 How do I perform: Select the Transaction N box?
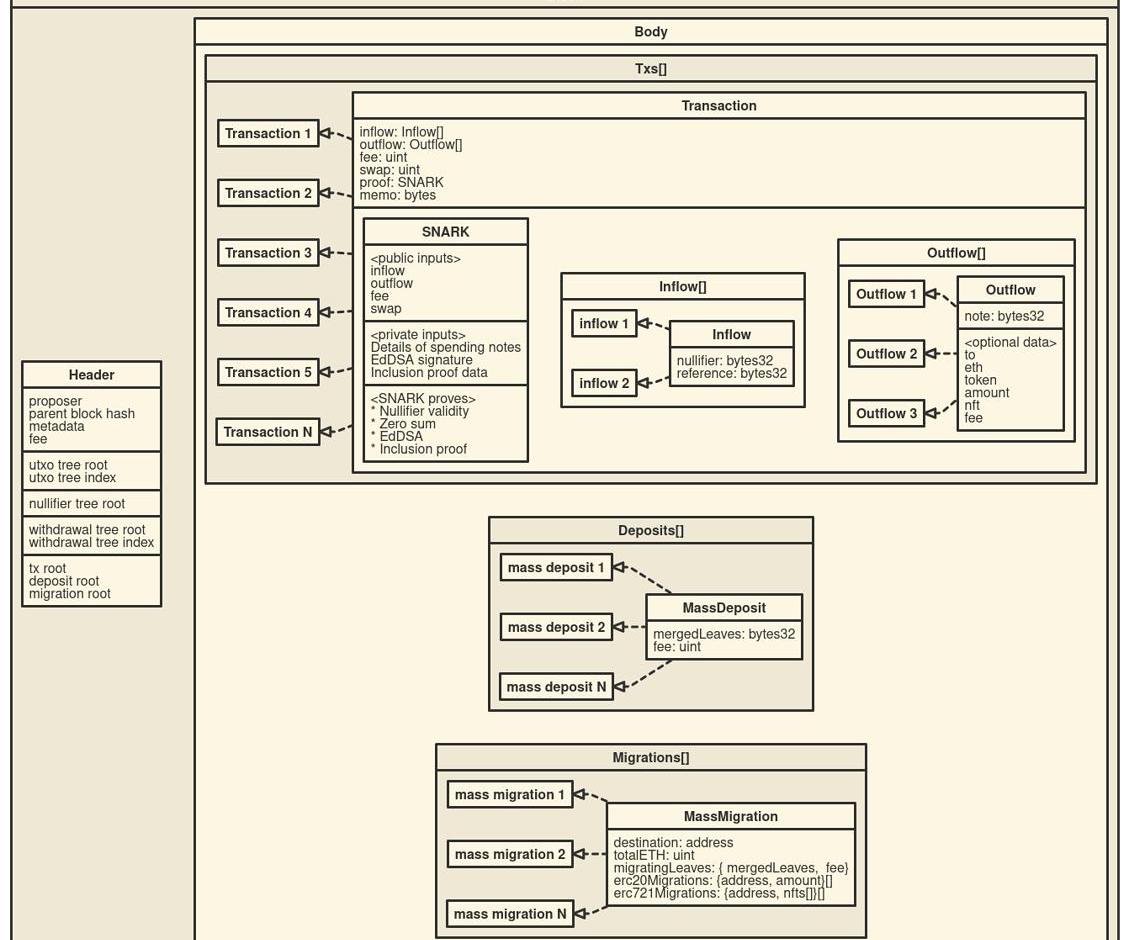pyautogui.click(x=268, y=432)
